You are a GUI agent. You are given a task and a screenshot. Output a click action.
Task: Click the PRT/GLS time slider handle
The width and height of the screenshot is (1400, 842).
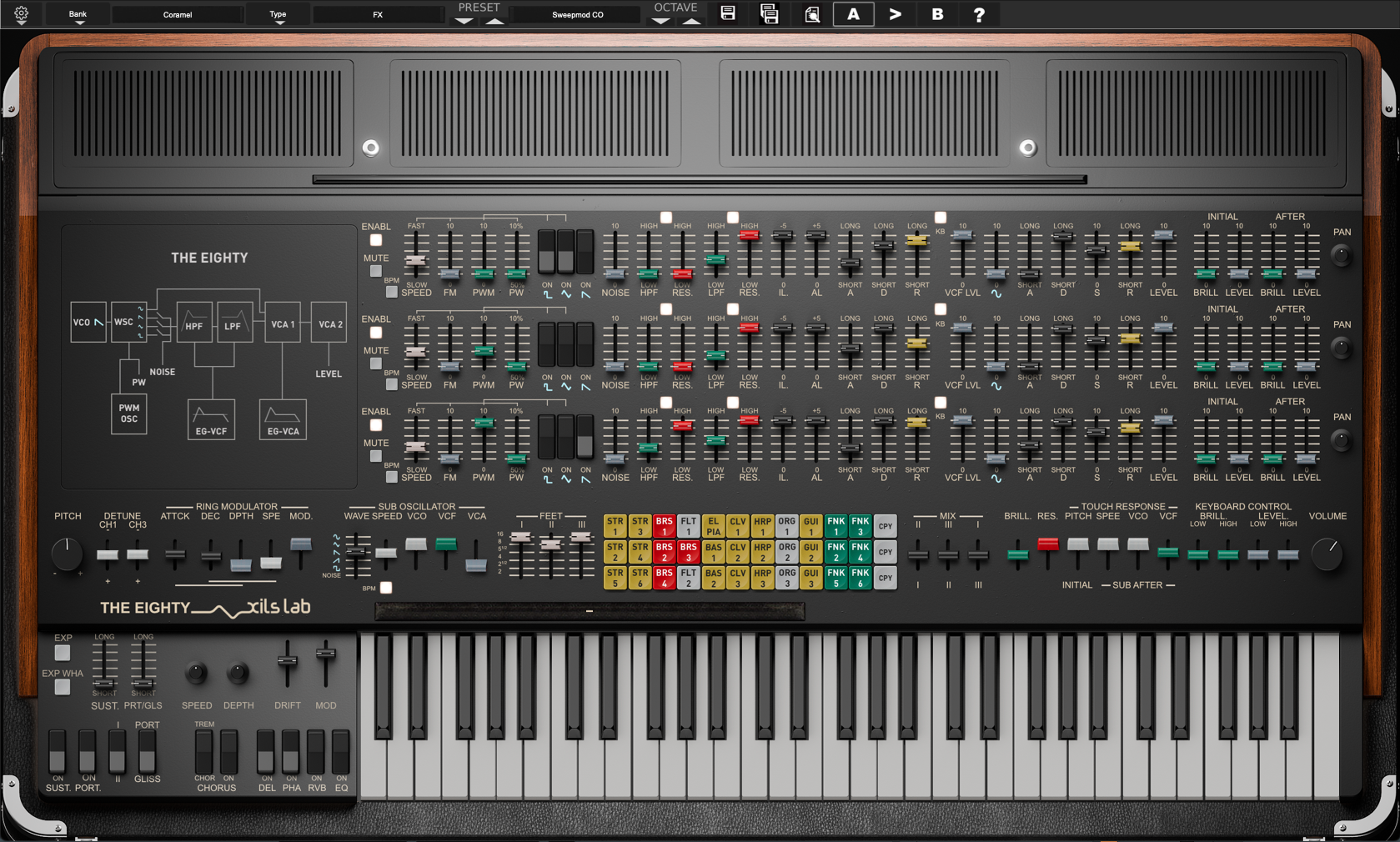point(143,684)
